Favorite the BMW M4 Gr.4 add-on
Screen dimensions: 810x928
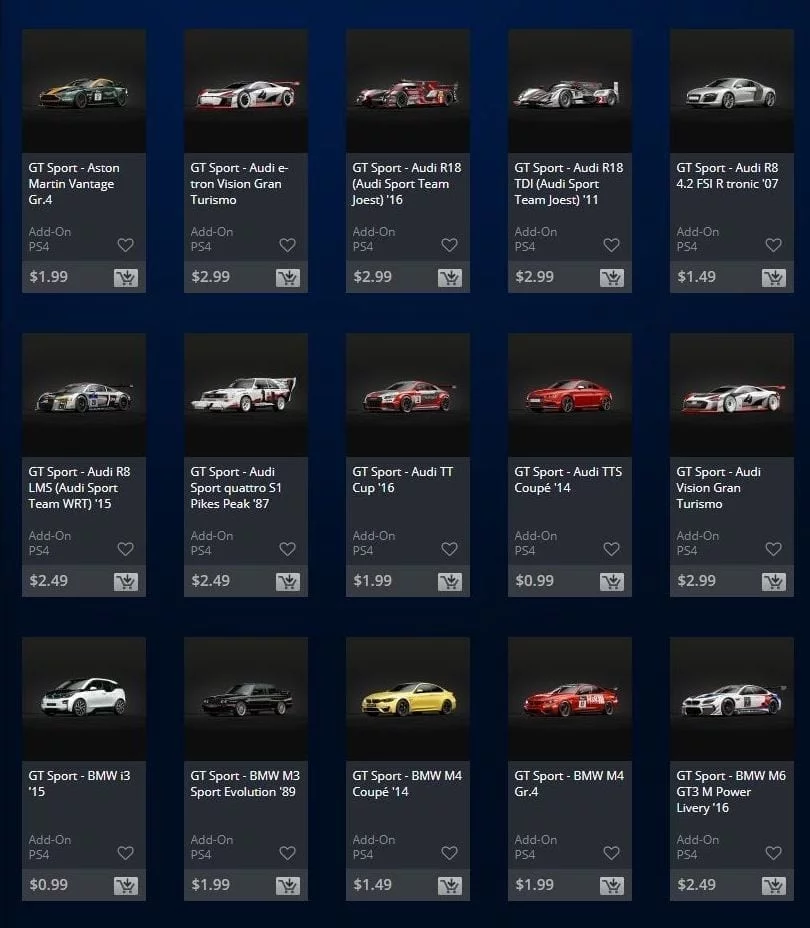point(611,852)
